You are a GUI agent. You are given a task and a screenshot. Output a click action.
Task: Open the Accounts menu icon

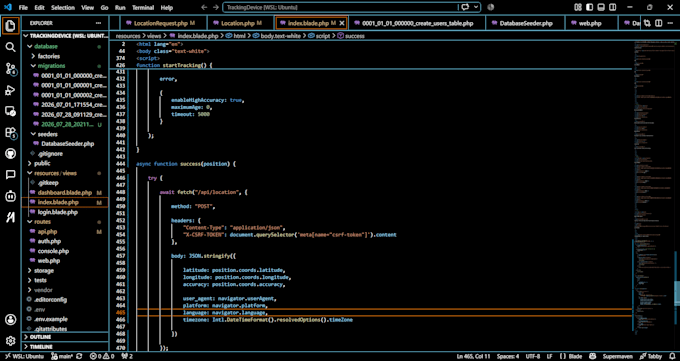click(10, 320)
